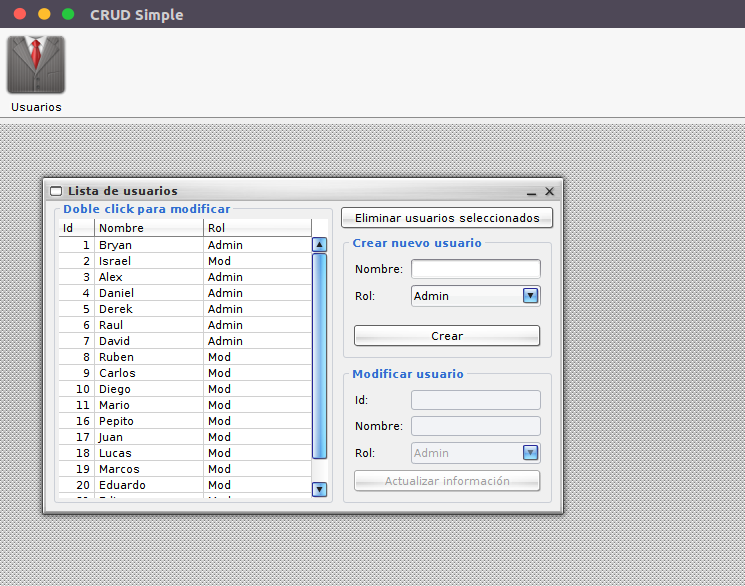
Task: Sort table by the Rol column header
Action: click(258, 228)
